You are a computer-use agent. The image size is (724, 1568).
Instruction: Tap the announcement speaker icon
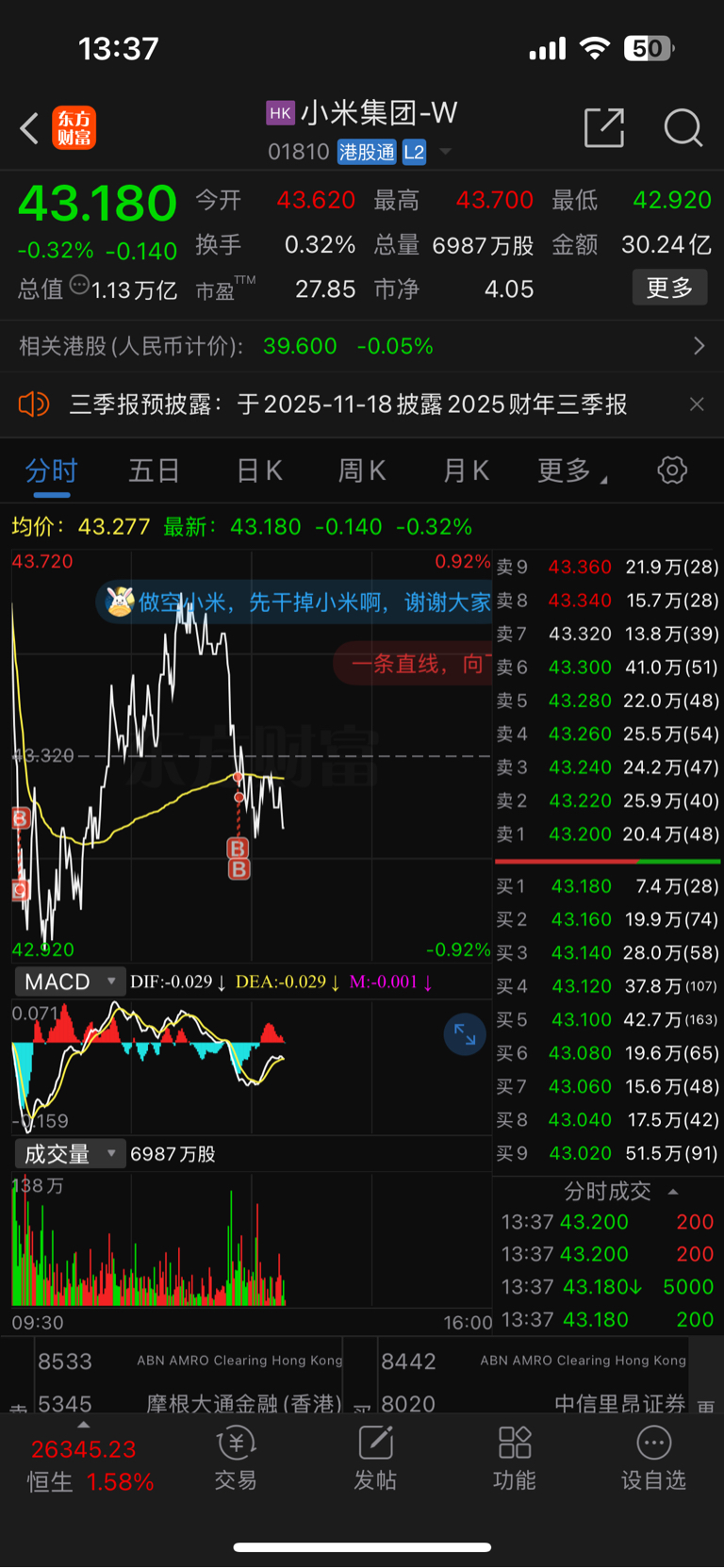33,404
